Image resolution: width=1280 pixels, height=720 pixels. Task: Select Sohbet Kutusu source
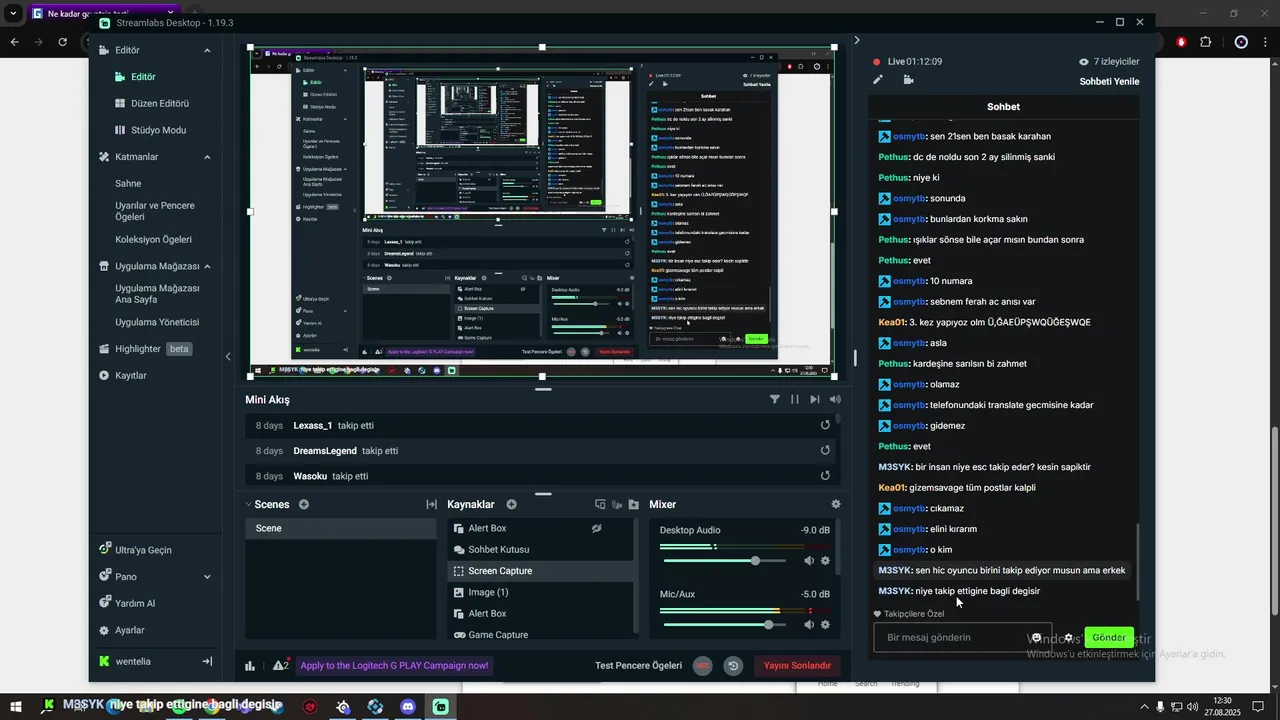click(x=540, y=550)
